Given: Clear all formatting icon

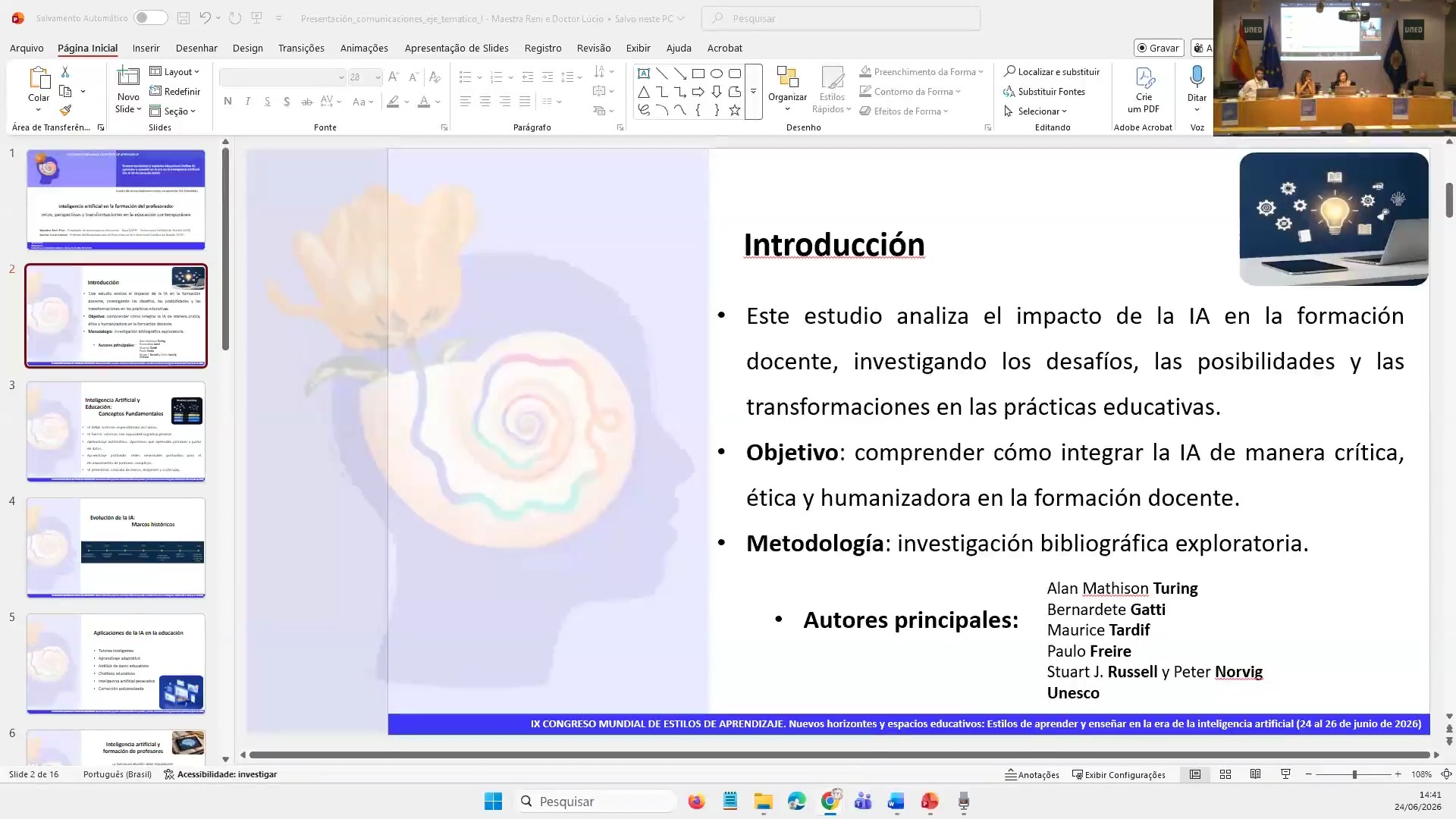Looking at the screenshot, I should point(435,77).
